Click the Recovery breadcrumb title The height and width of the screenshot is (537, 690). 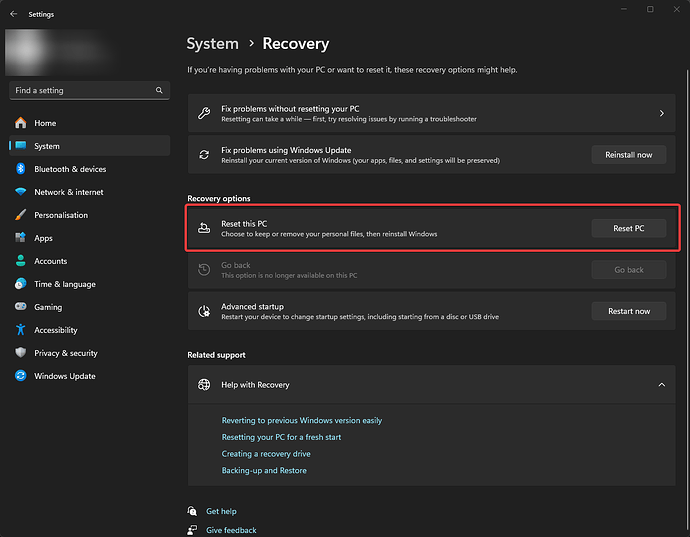pos(296,44)
